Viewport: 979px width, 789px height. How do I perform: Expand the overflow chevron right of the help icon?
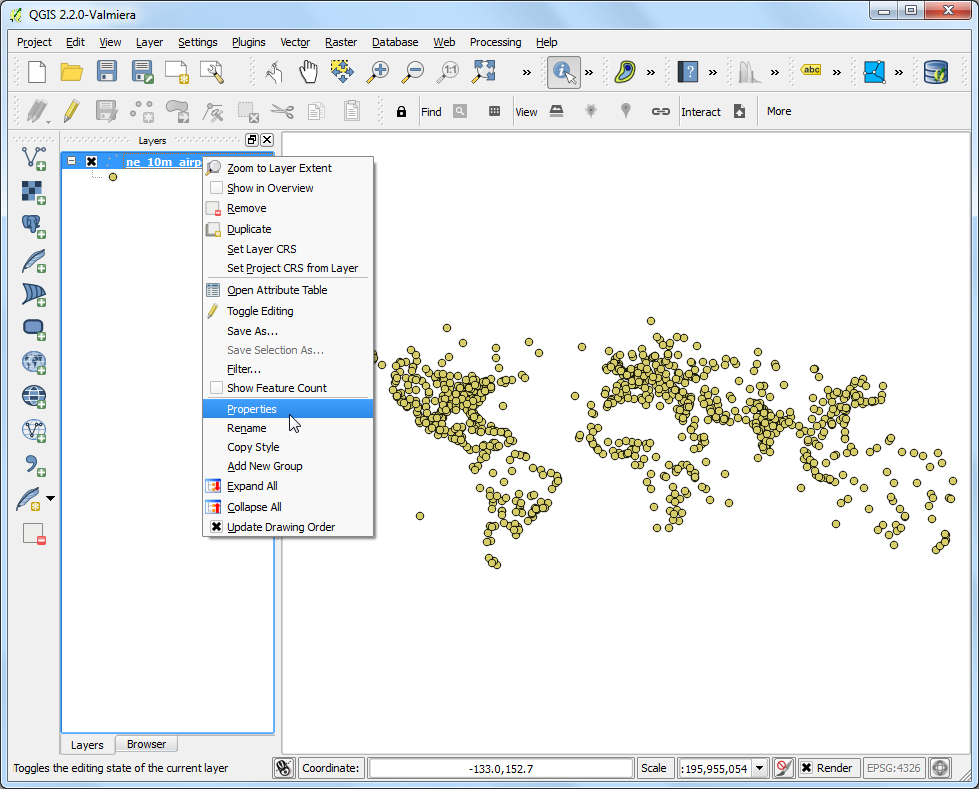pyautogui.click(x=712, y=72)
